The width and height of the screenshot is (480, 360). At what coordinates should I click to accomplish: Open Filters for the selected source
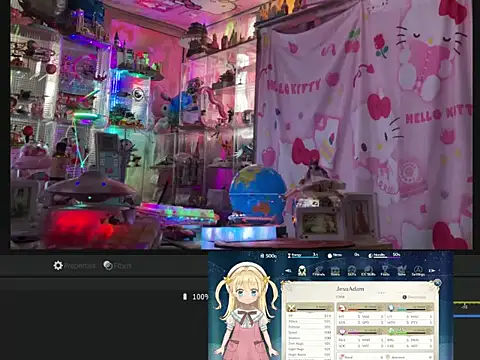117,266
